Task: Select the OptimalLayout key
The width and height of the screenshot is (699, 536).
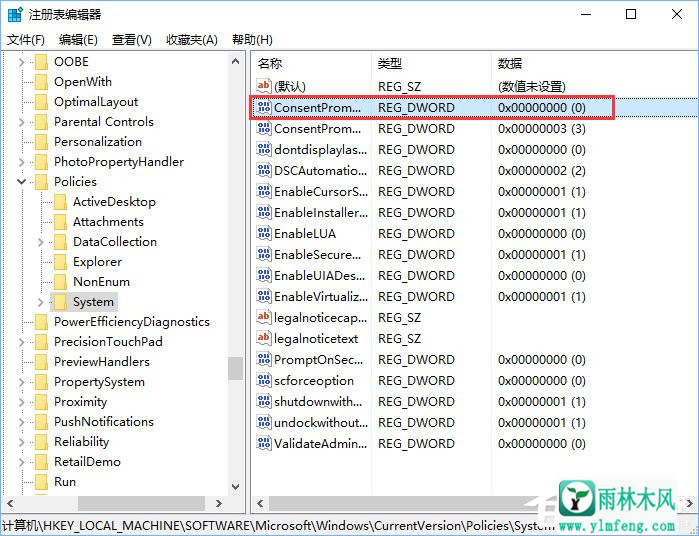Action: click(x=96, y=102)
